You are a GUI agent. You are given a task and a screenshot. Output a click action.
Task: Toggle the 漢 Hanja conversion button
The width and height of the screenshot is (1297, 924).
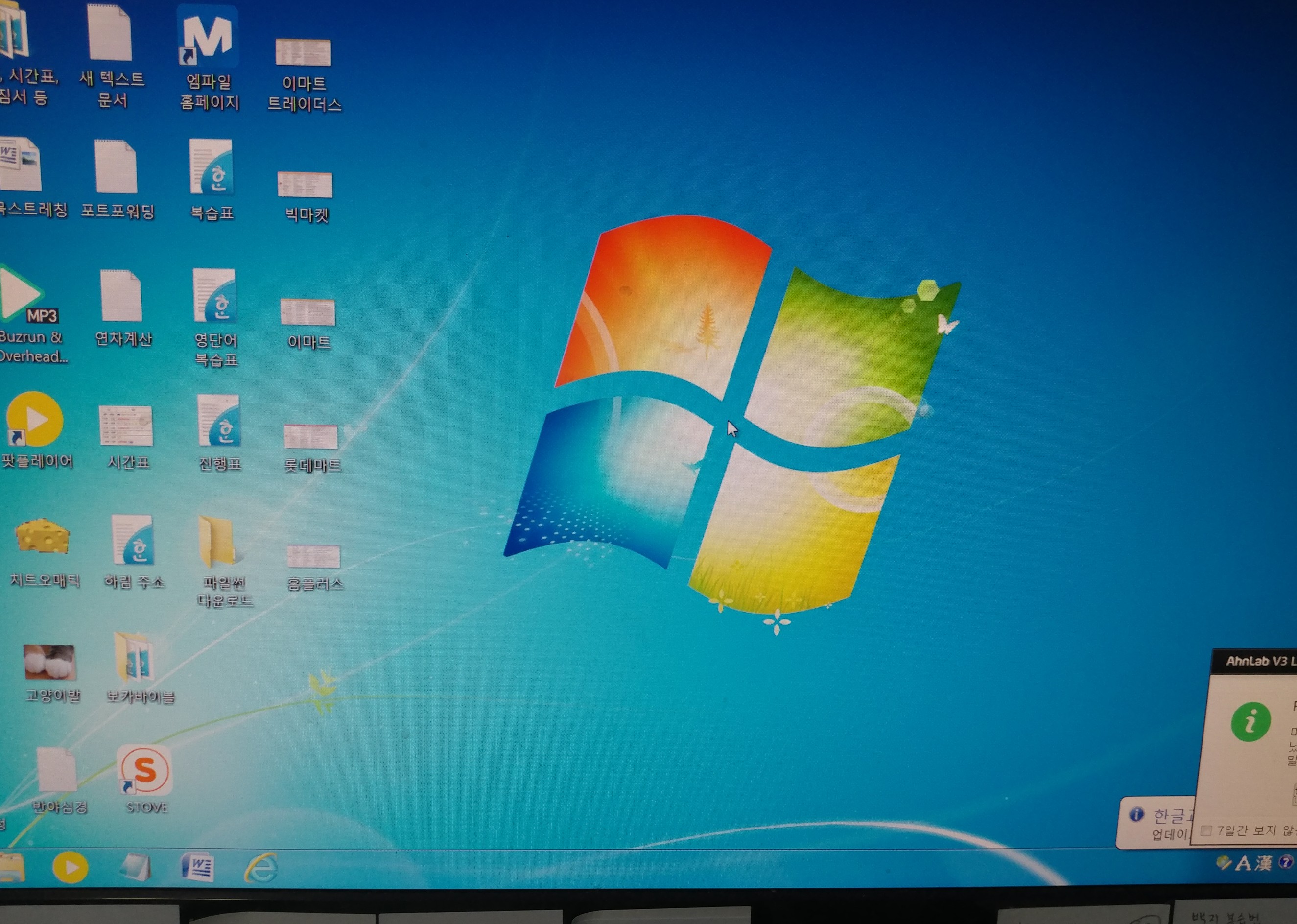1262,864
